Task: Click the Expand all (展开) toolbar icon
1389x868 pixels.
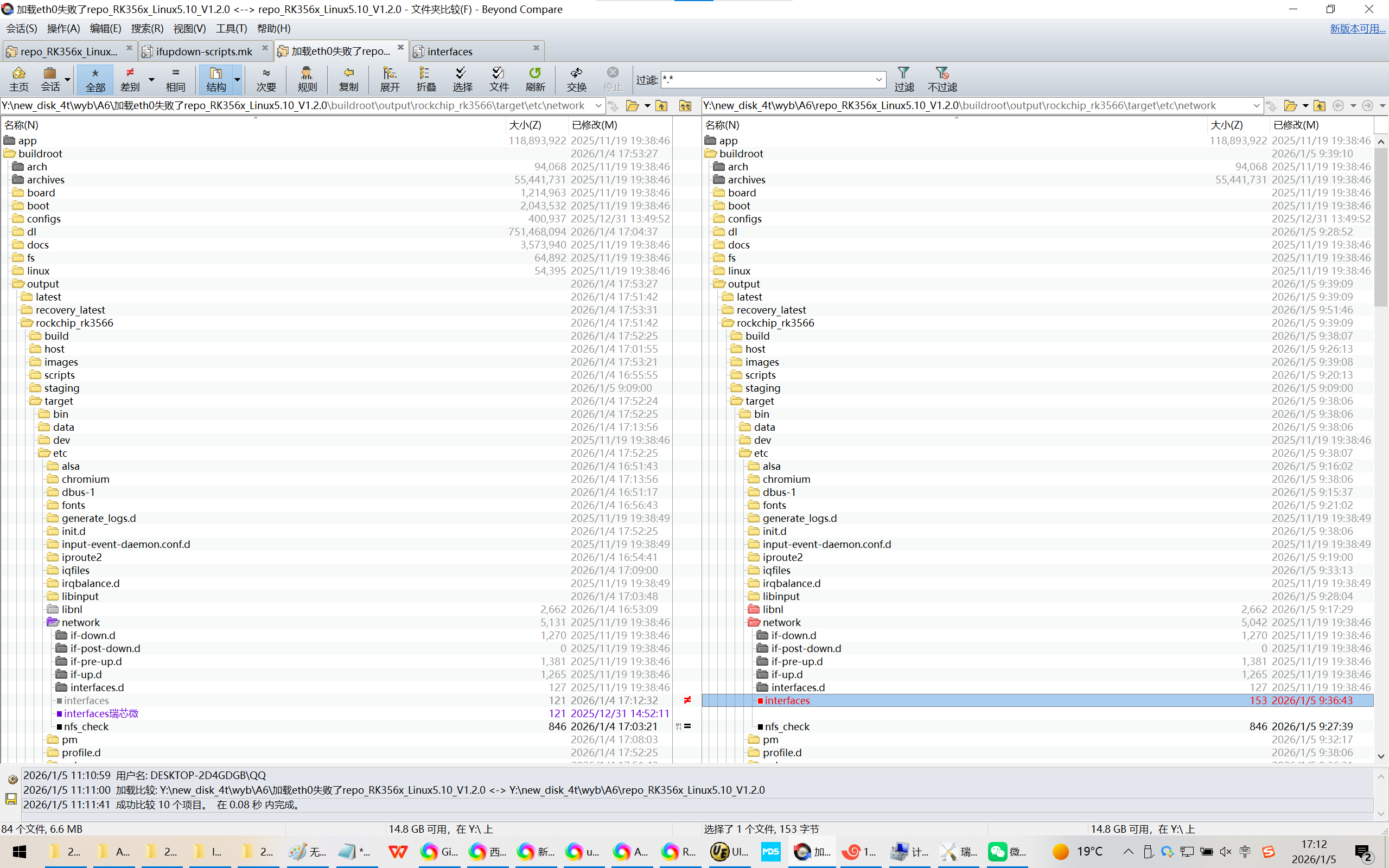Action: pyautogui.click(x=389, y=79)
